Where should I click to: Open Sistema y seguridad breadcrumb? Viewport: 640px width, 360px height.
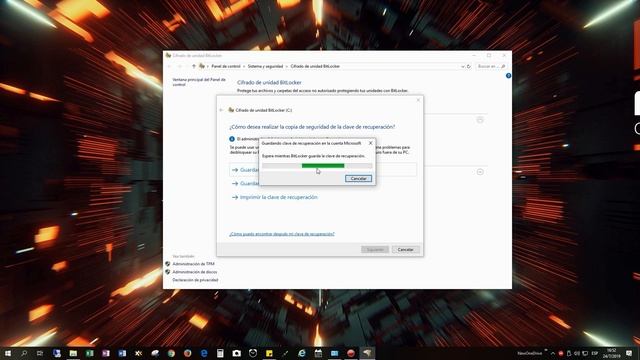(x=265, y=66)
